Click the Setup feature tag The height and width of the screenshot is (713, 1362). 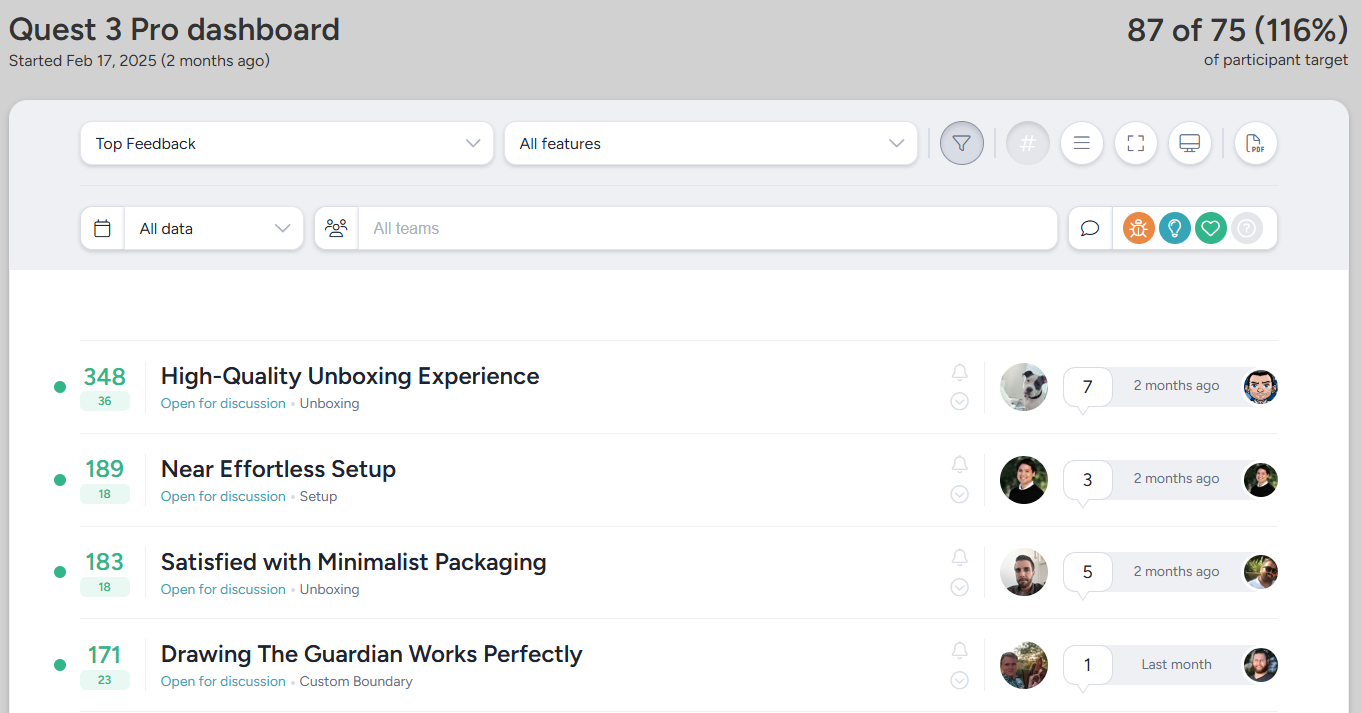pos(318,497)
